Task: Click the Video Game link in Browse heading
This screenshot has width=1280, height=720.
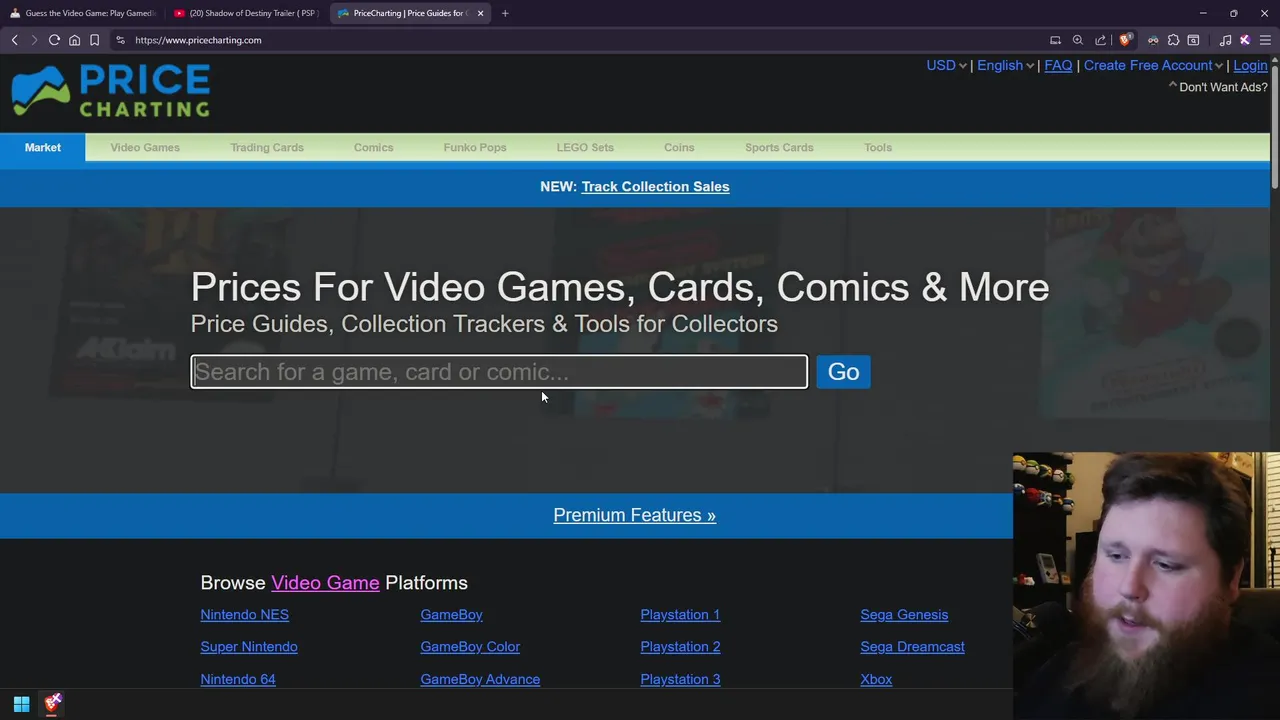Action: click(325, 583)
